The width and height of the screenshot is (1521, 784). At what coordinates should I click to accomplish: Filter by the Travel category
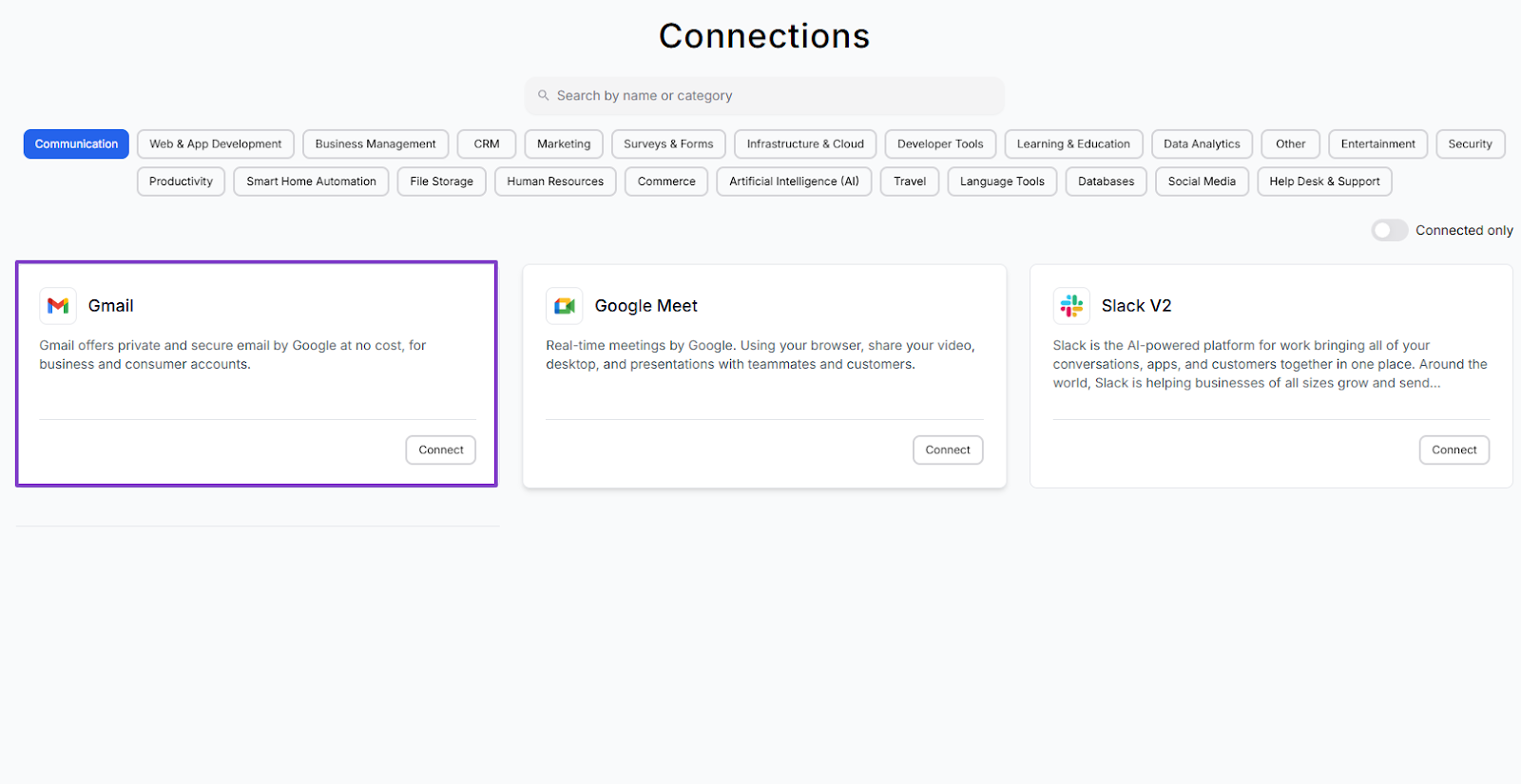(x=910, y=182)
